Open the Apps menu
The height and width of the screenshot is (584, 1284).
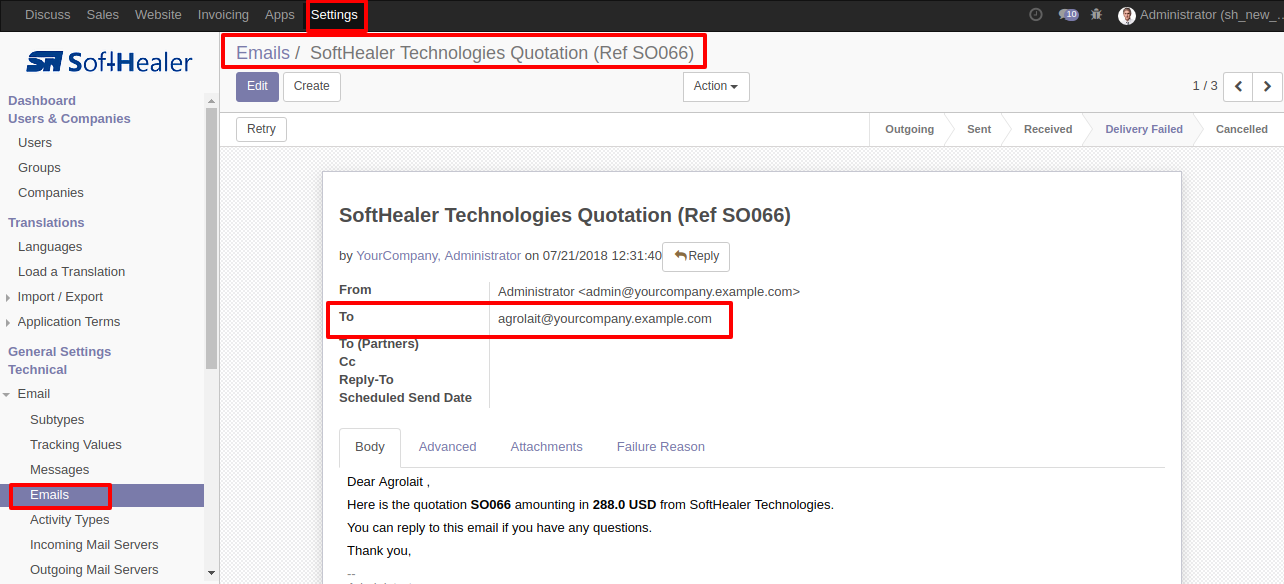(x=280, y=15)
